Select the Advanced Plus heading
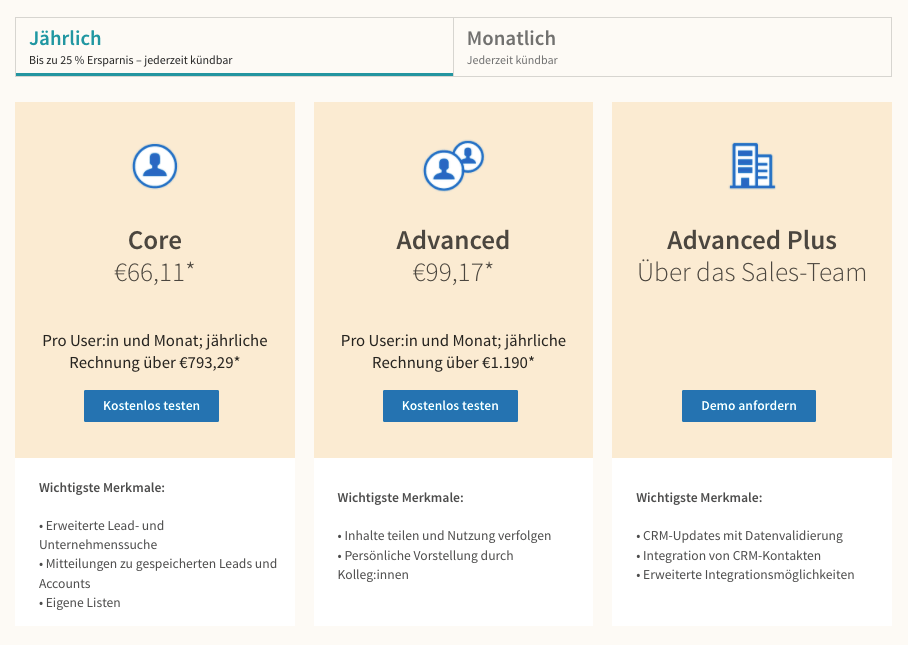This screenshot has width=908, height=645. coord(750,240)
